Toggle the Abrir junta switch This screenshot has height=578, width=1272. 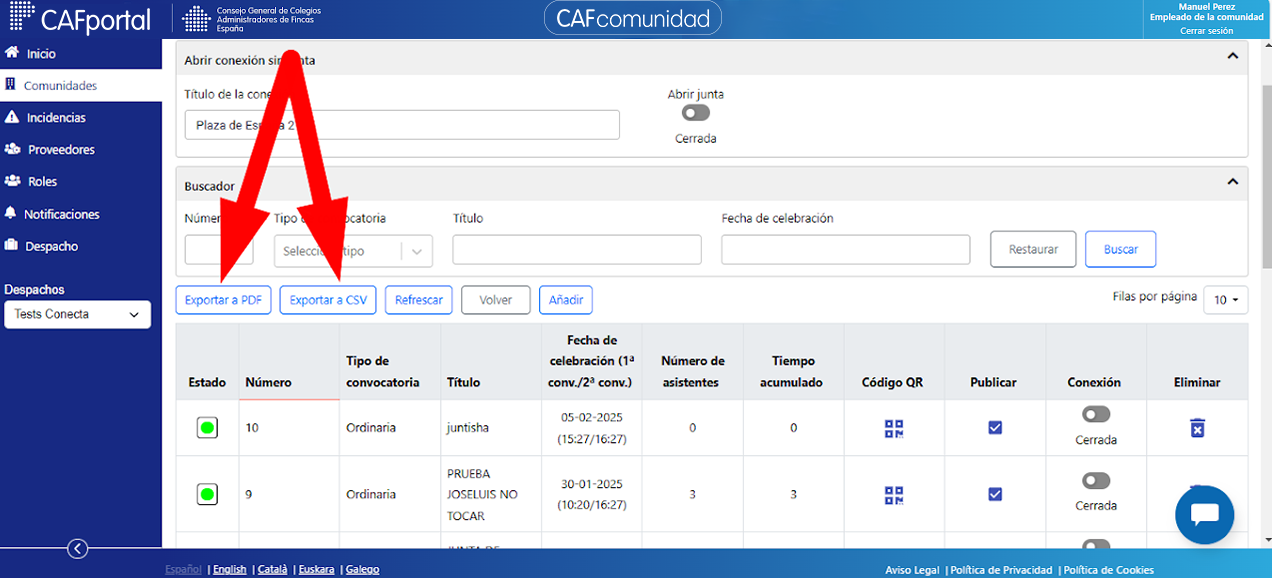coord(696,113)
